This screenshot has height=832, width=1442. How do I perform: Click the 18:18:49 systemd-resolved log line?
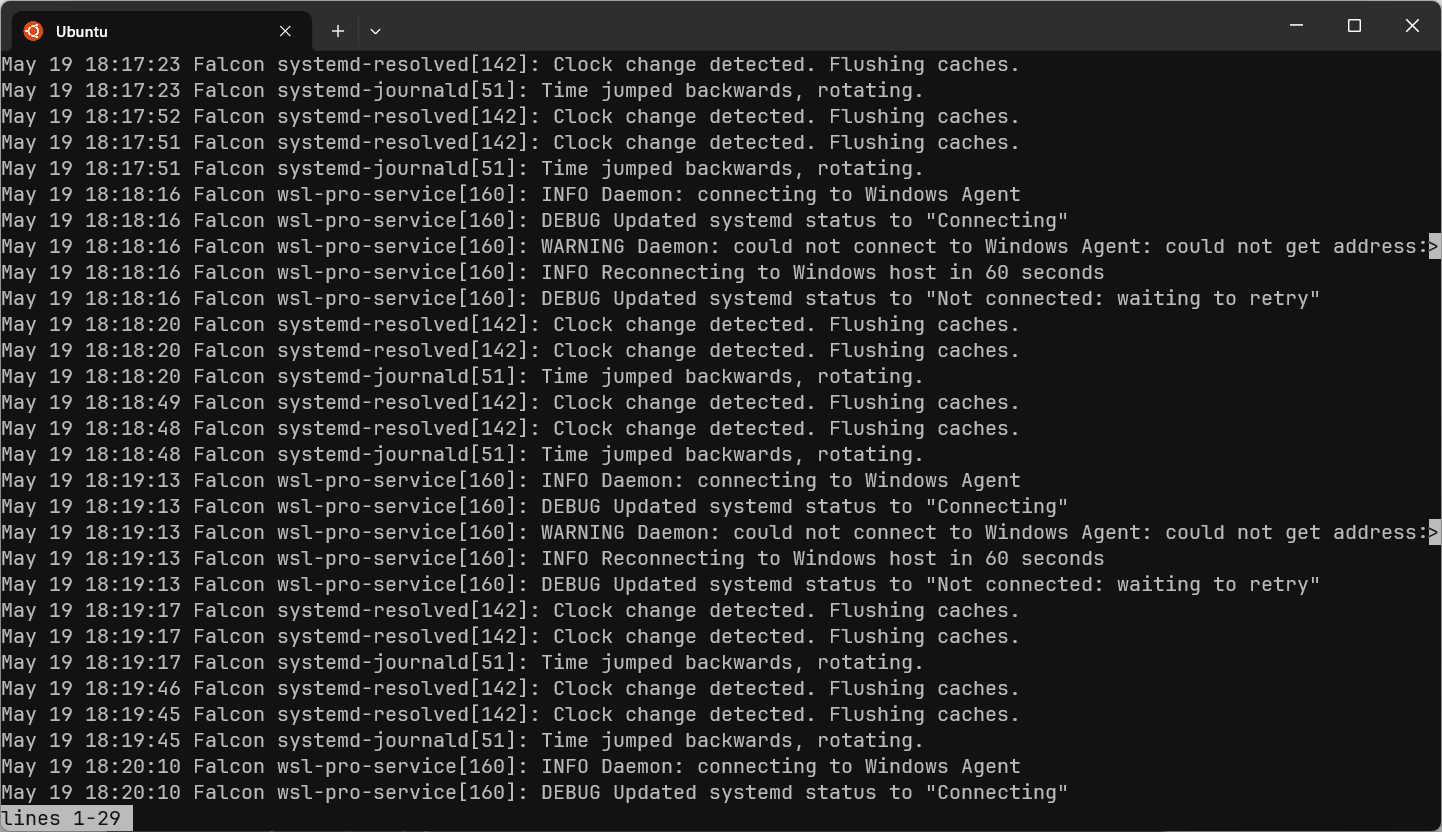(x=510, y=402)
